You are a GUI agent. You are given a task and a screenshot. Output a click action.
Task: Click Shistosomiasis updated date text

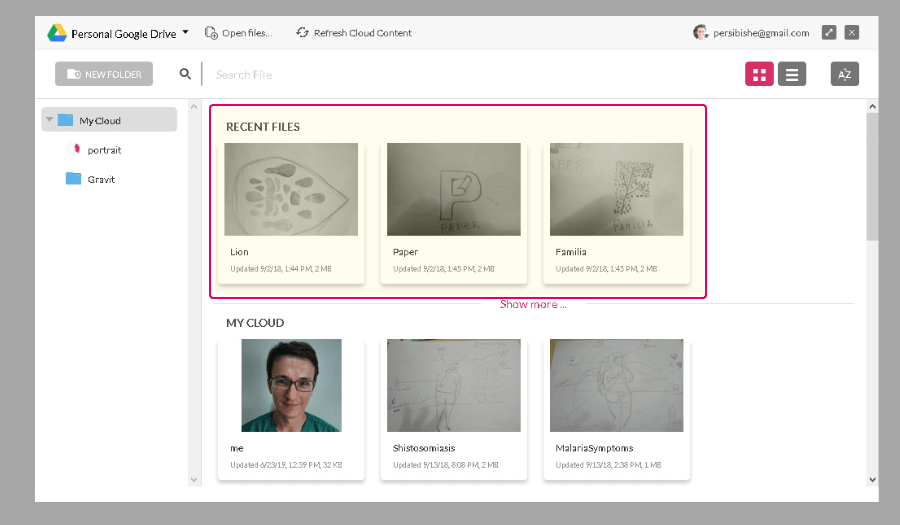point(445,465)
